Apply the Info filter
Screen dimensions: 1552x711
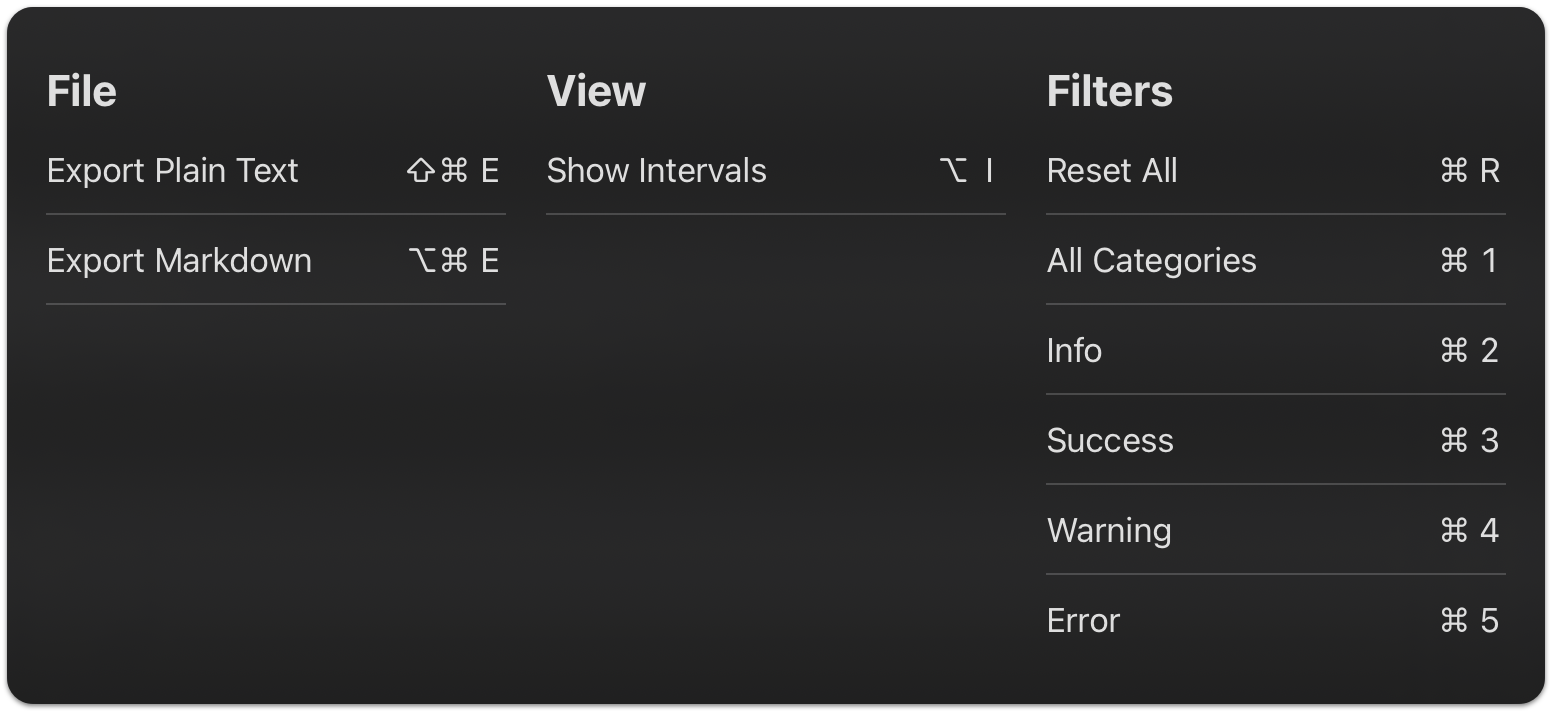[1074, 351]
